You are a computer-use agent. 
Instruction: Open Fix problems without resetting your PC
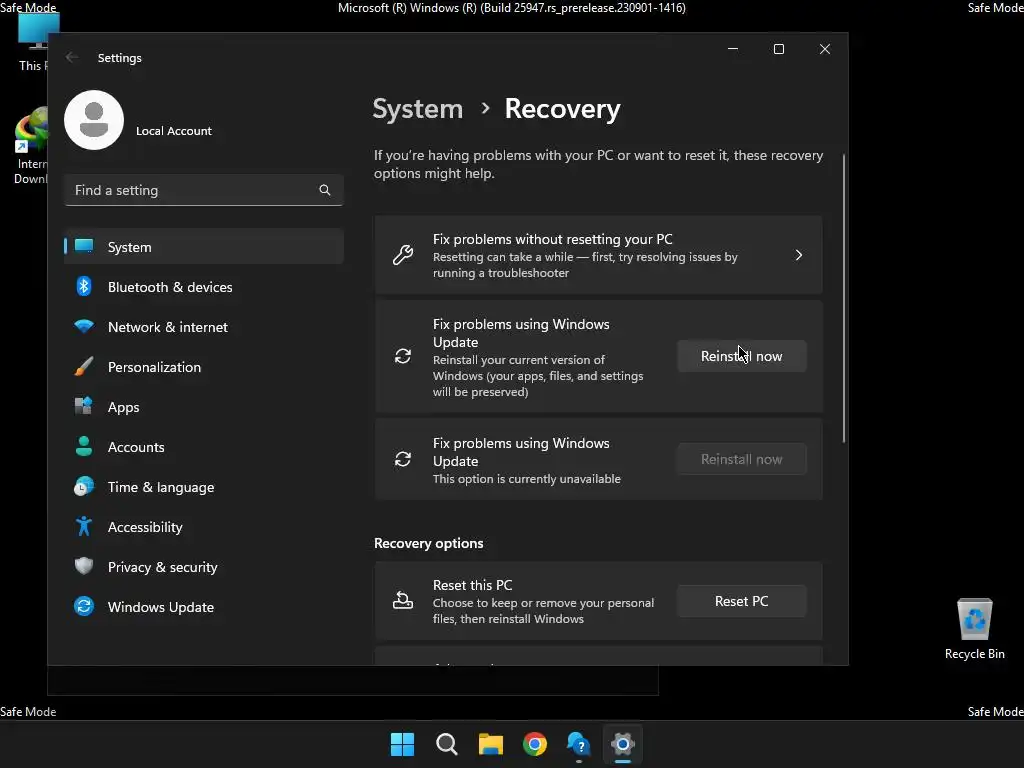[x=599, y=255]
